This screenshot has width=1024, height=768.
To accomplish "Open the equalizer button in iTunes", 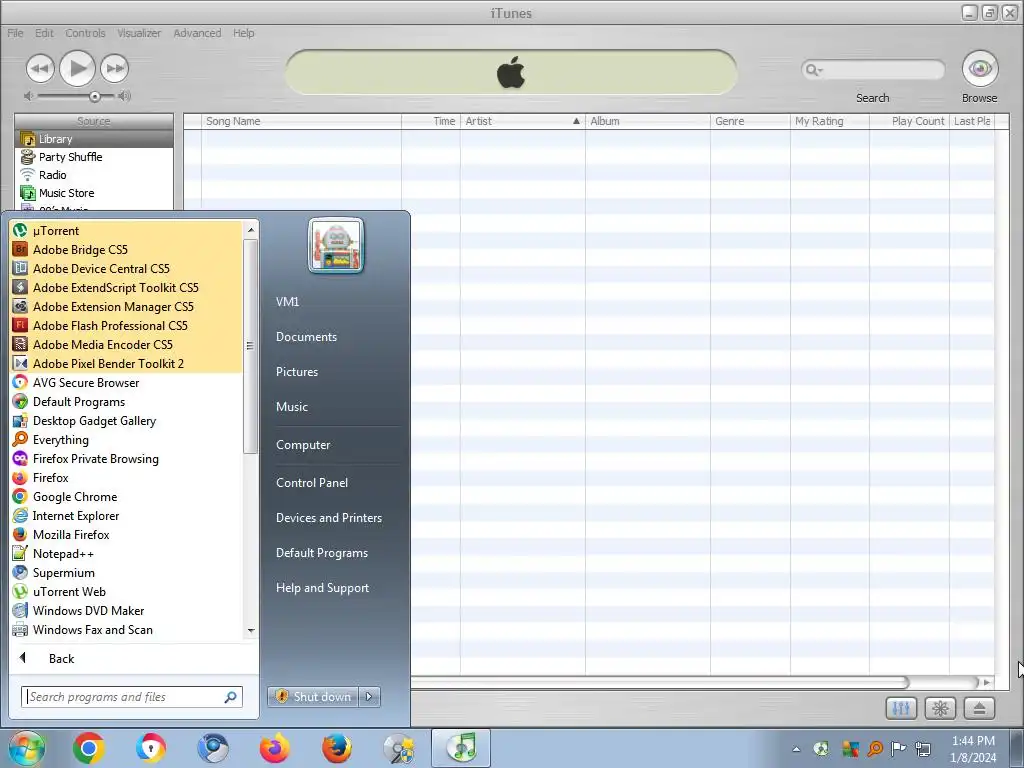I will (901, 708).
